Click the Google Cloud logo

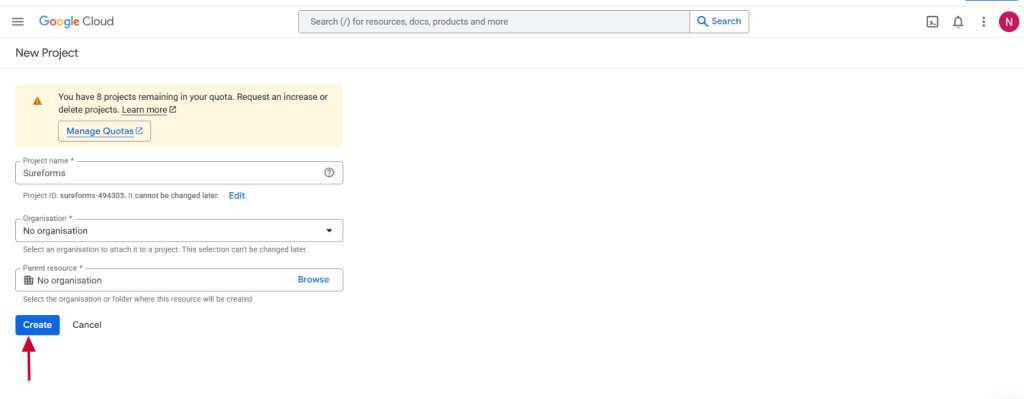click(x=76, y=22)
